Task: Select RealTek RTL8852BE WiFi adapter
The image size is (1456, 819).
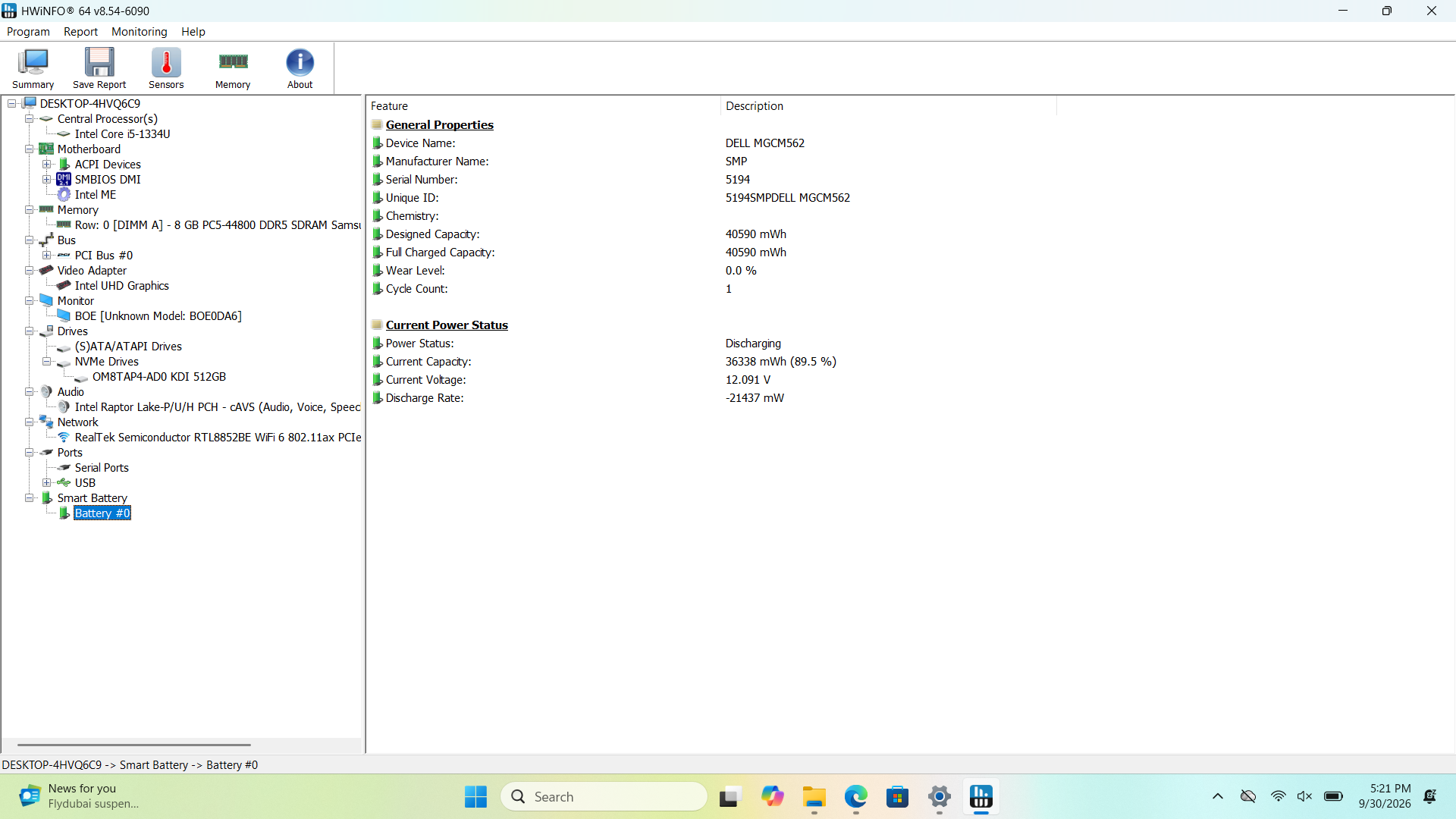Action: pos(218,438)
